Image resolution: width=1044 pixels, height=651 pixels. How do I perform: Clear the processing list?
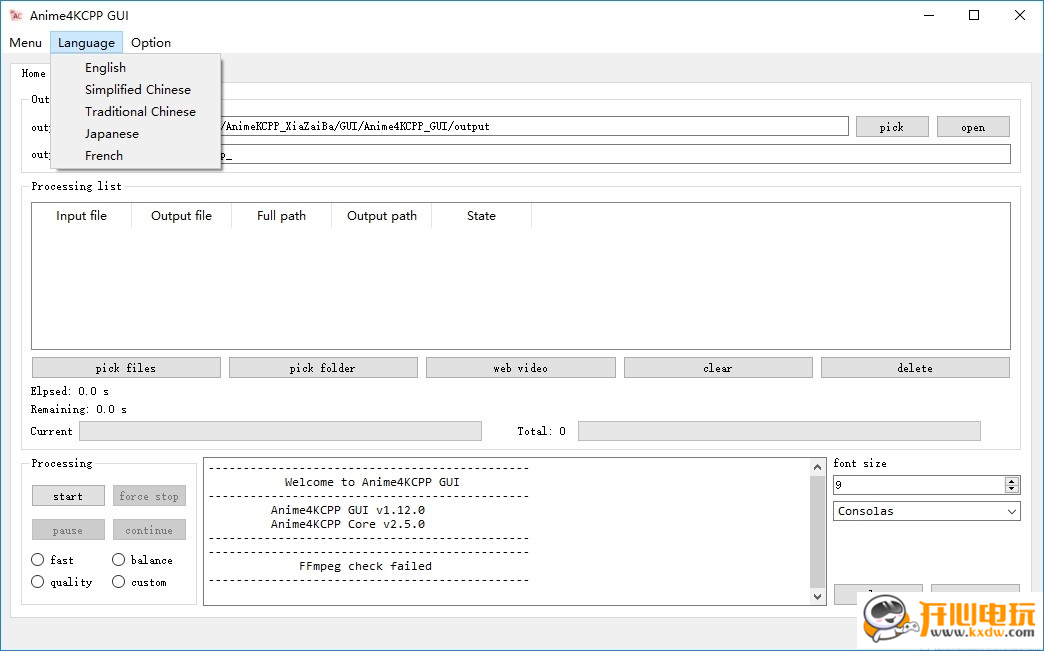click(x=718, y=367)
